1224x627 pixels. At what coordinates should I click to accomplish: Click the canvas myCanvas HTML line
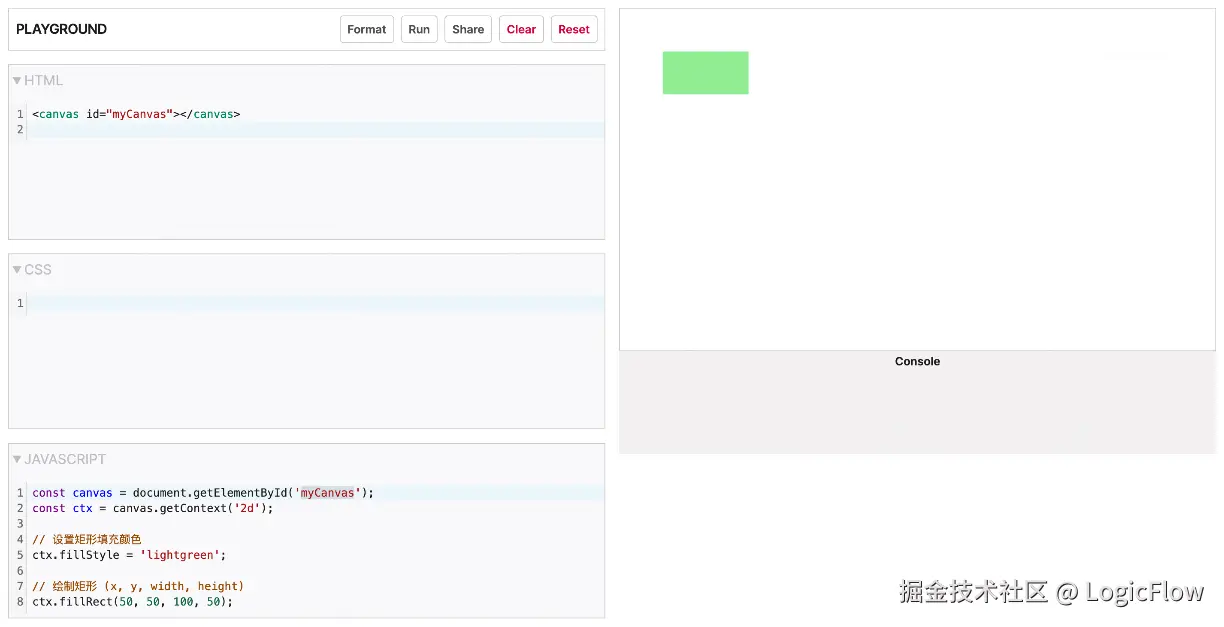point(136,114)
